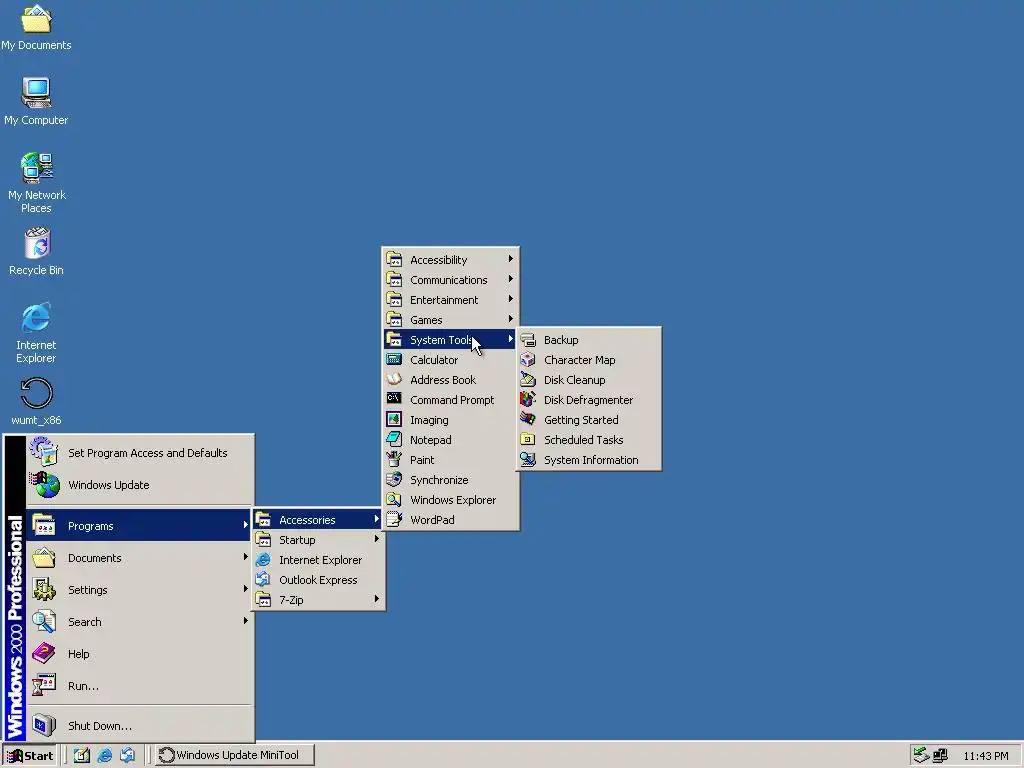Select the Recycle Bin desktop icon

(x=37, y=251)
